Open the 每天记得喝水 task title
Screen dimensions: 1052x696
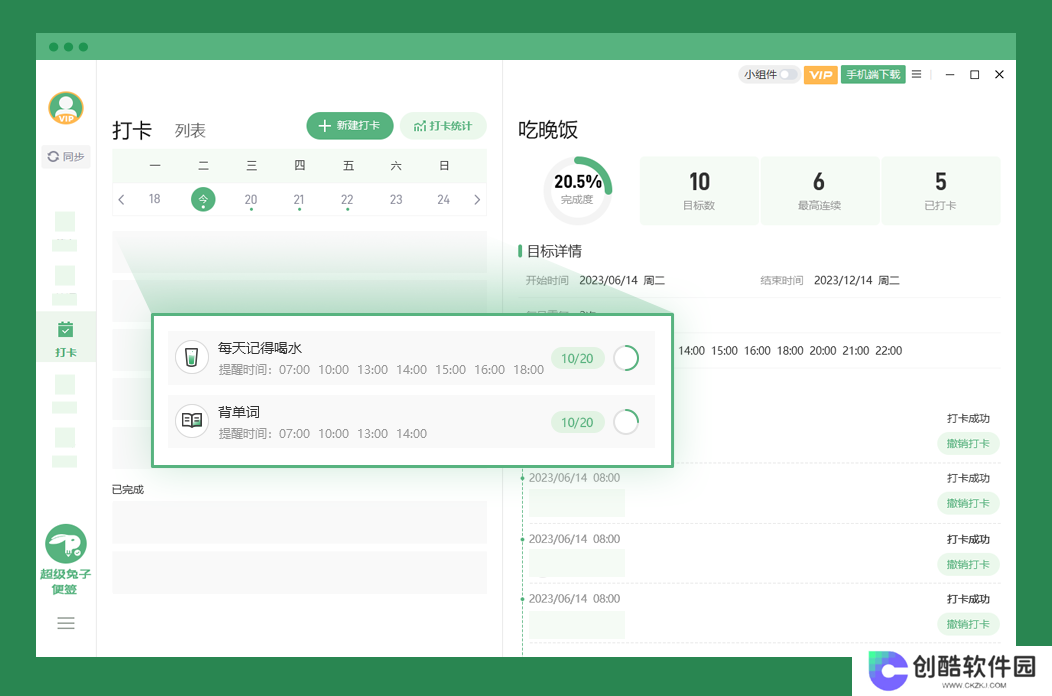tap(260, 348)
